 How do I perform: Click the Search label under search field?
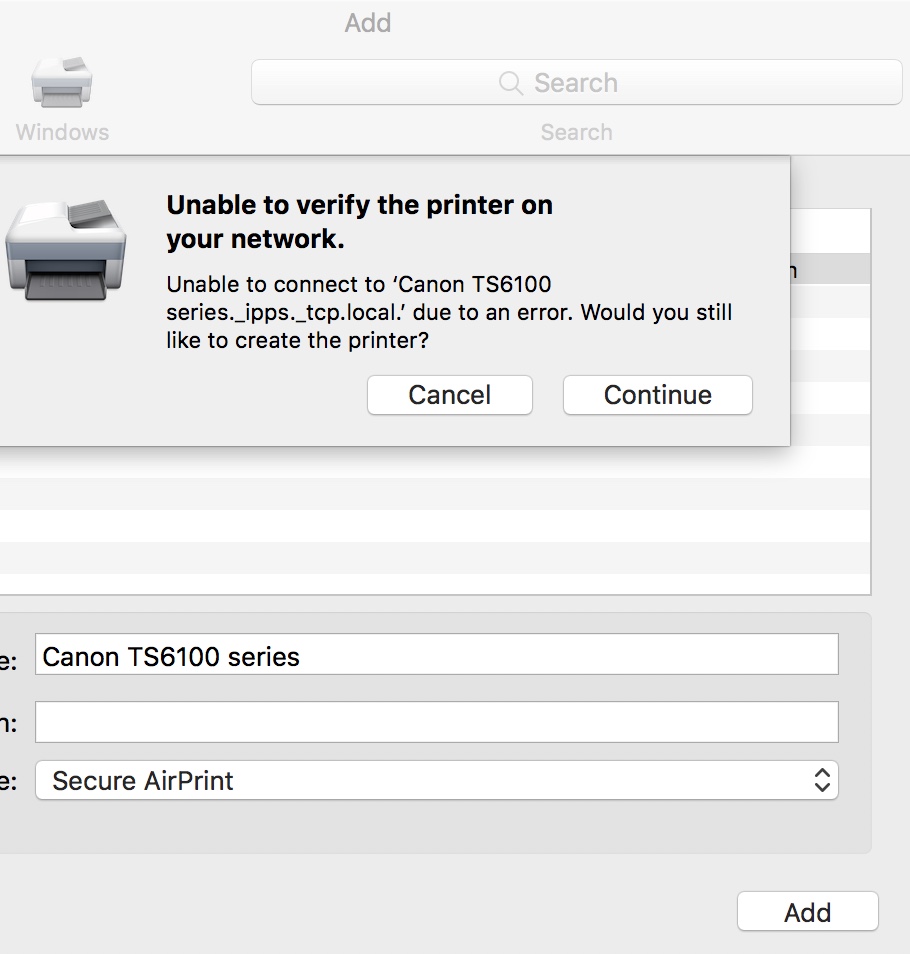(577, 132)
